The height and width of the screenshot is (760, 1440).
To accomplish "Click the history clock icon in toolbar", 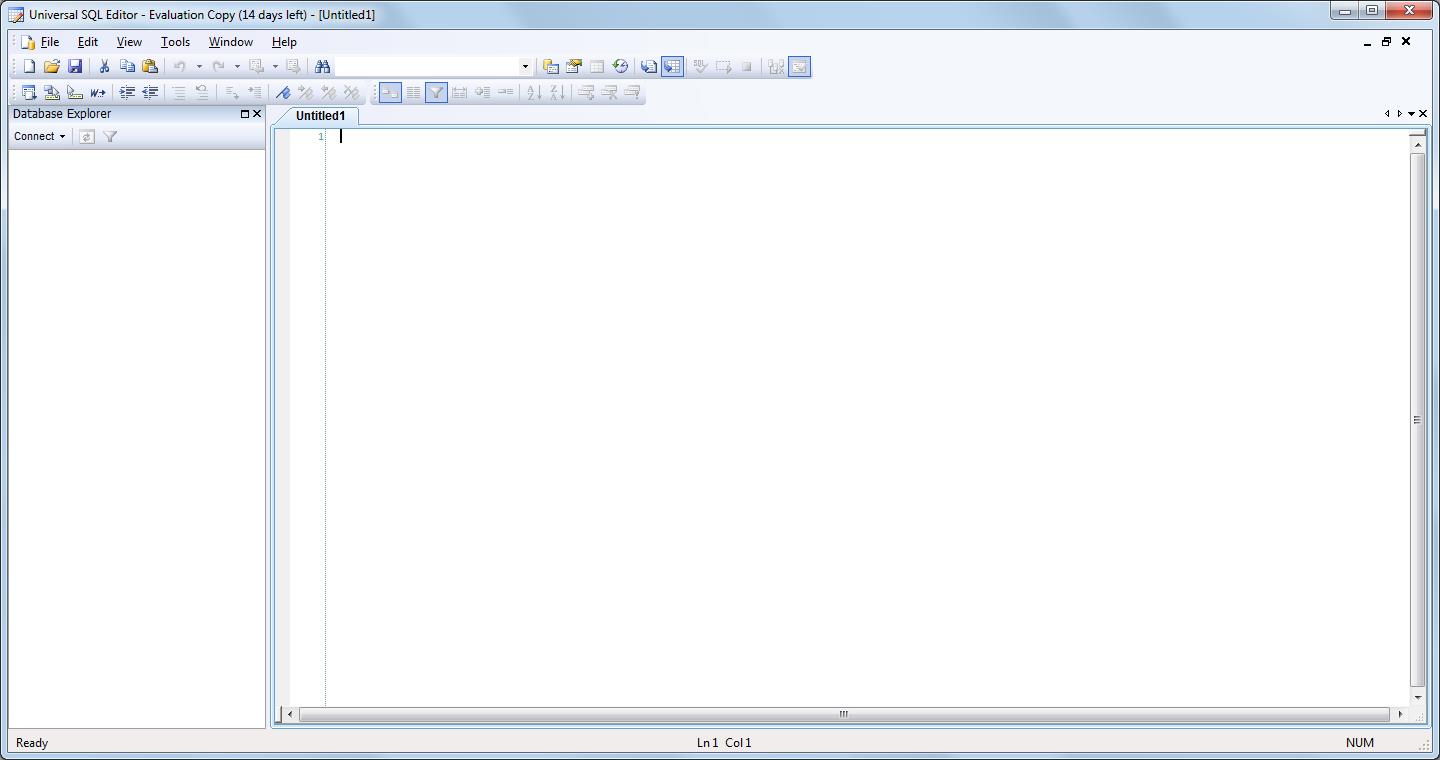I will 620,67.
